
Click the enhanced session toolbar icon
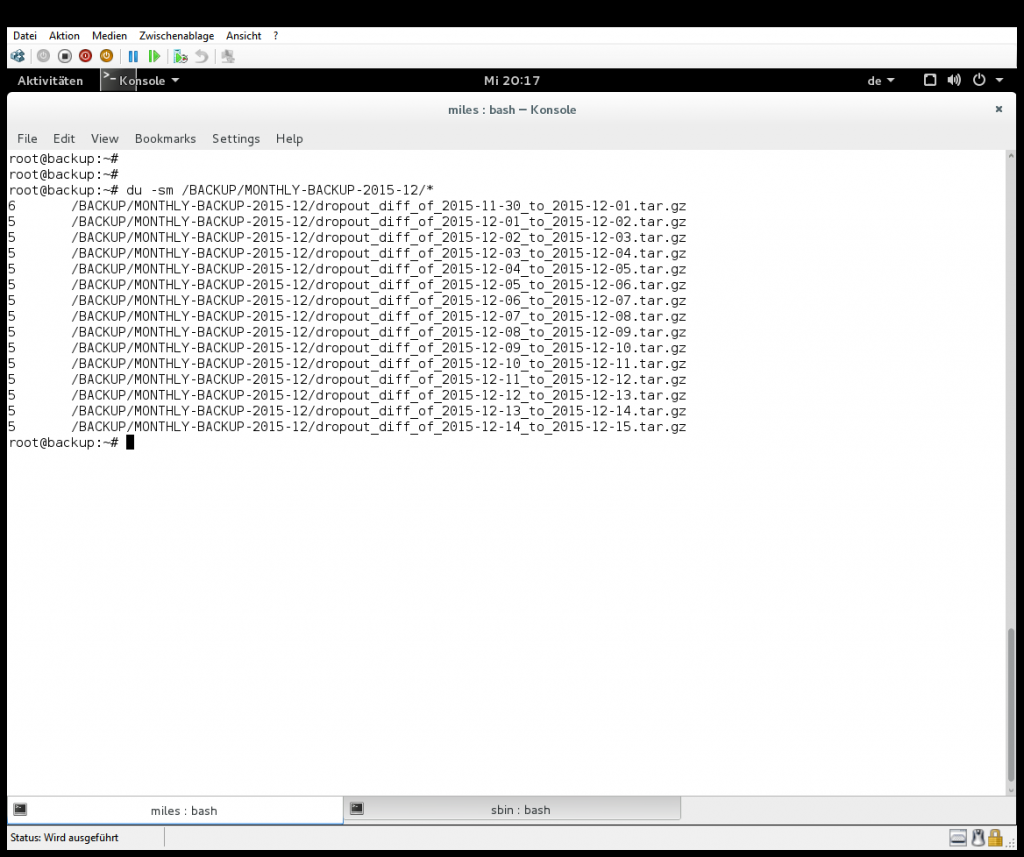228,56
